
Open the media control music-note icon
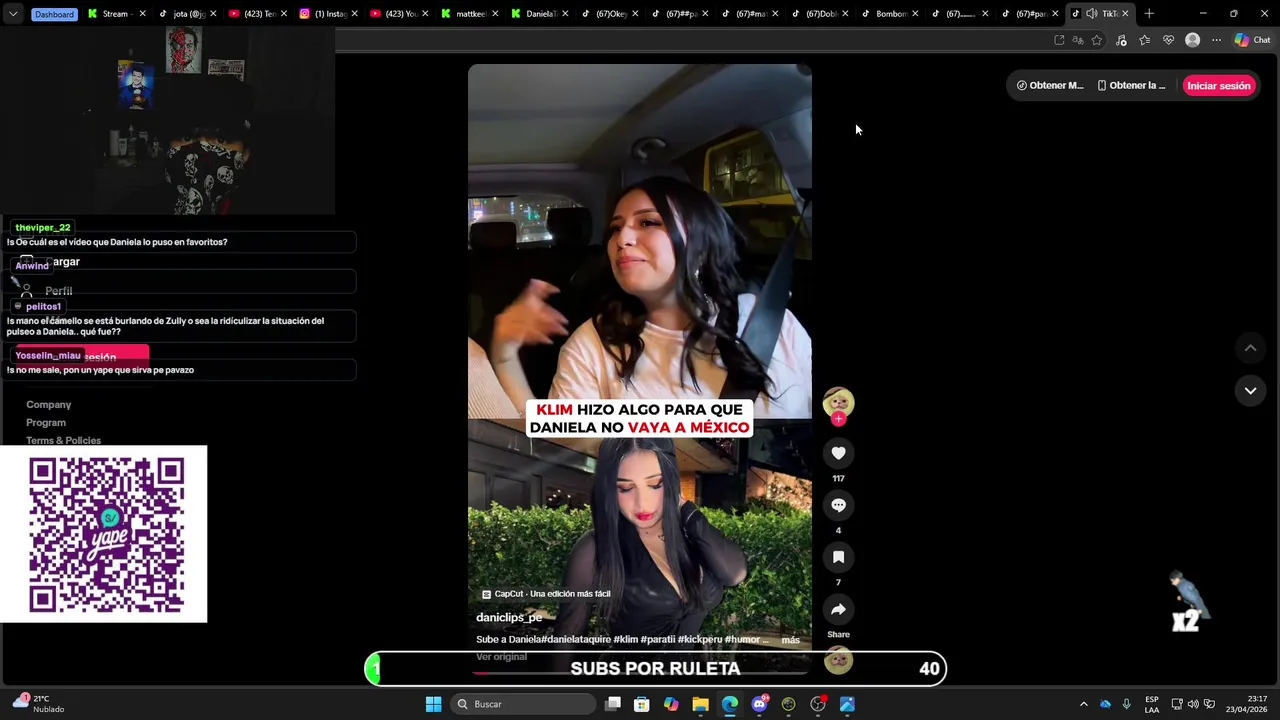[1121, 40]
